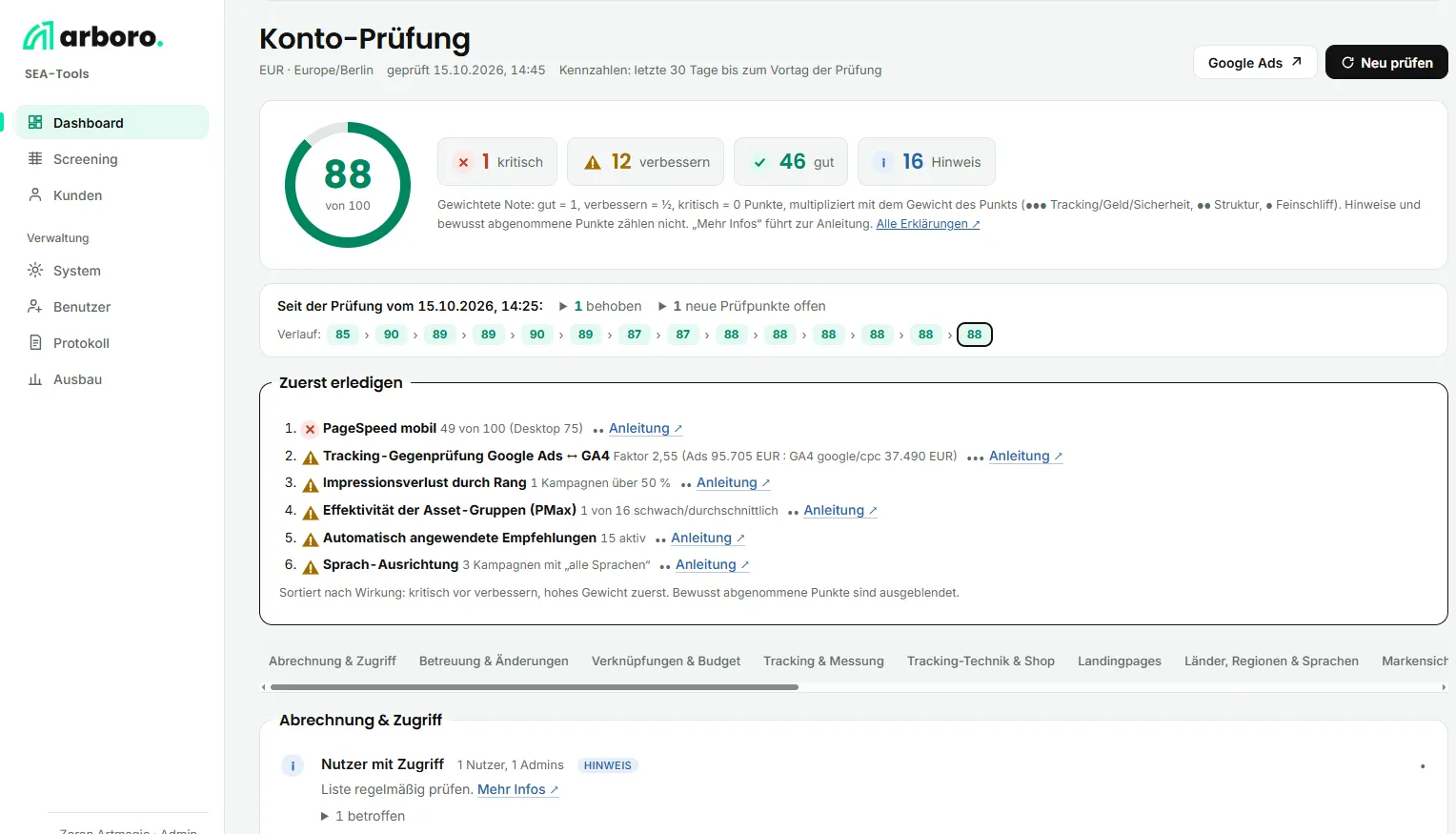Filter by 12 verbessern
The height and width of the screenshot is (834, 1456).
(645, 162)
